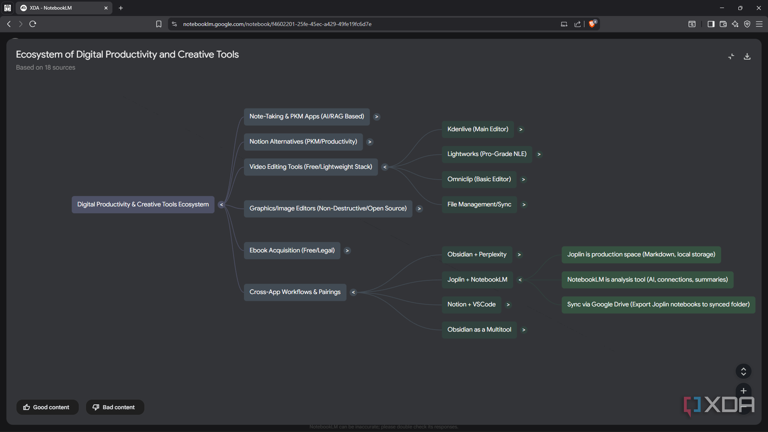This screenshot has width=768, height=432.
Task: Expand Notion Alternatives node arrow
Action: coord(370,142)
